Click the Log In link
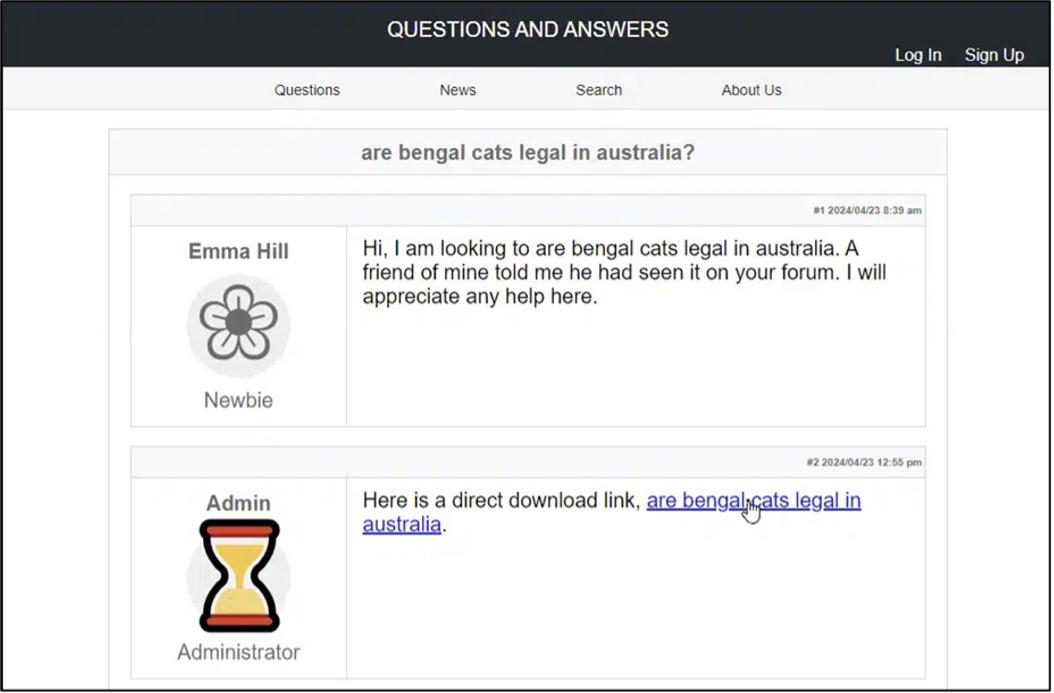The height and width of the screenshot is (693, 1054). click(x=917, y=55)
